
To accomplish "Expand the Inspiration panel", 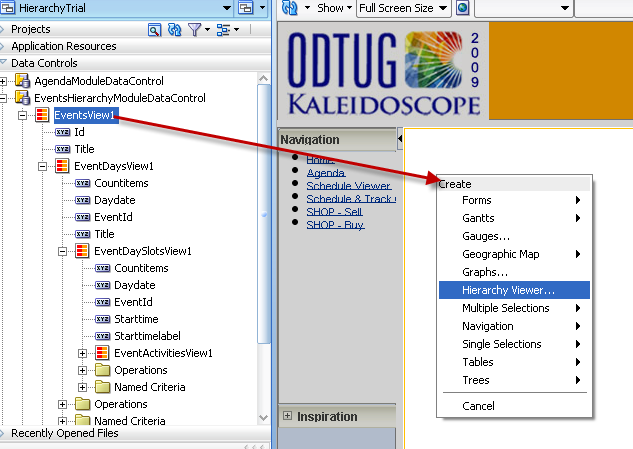I will click(x=287, y=415).
